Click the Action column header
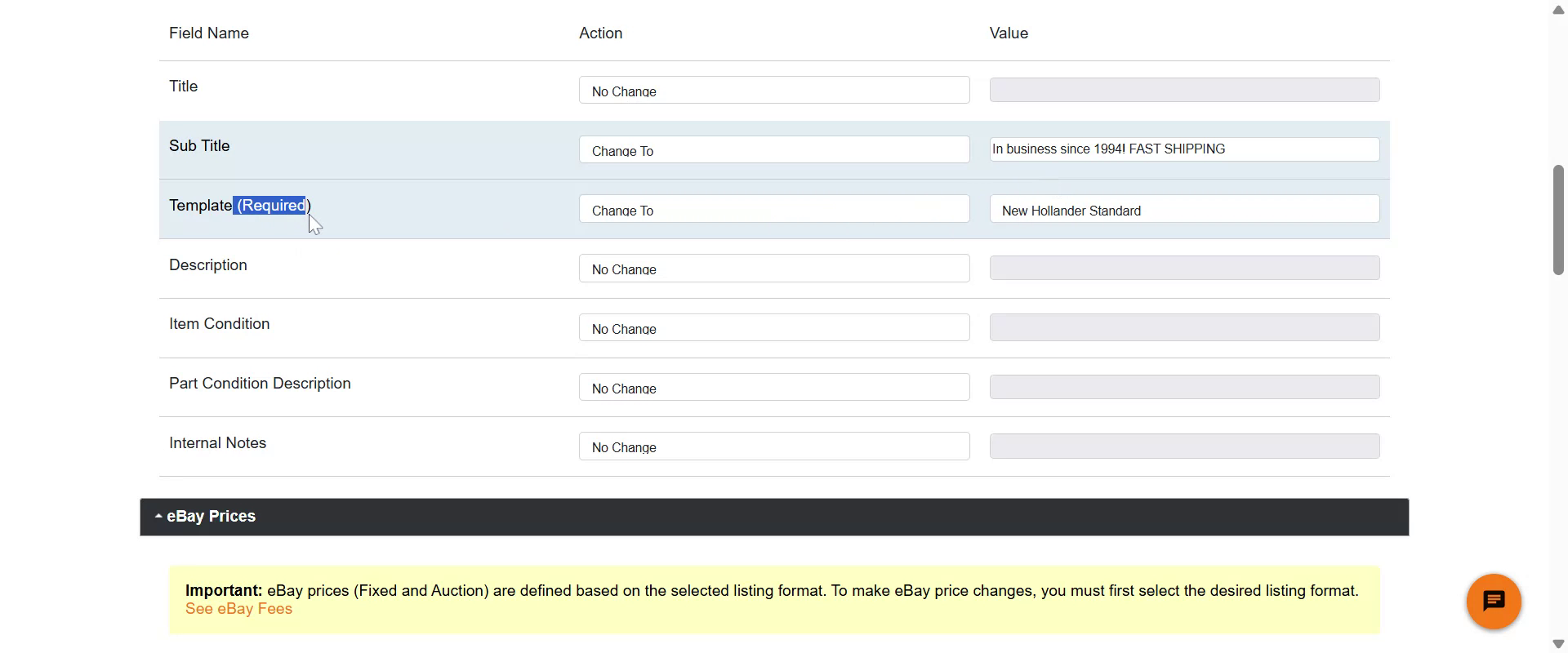 600,33
